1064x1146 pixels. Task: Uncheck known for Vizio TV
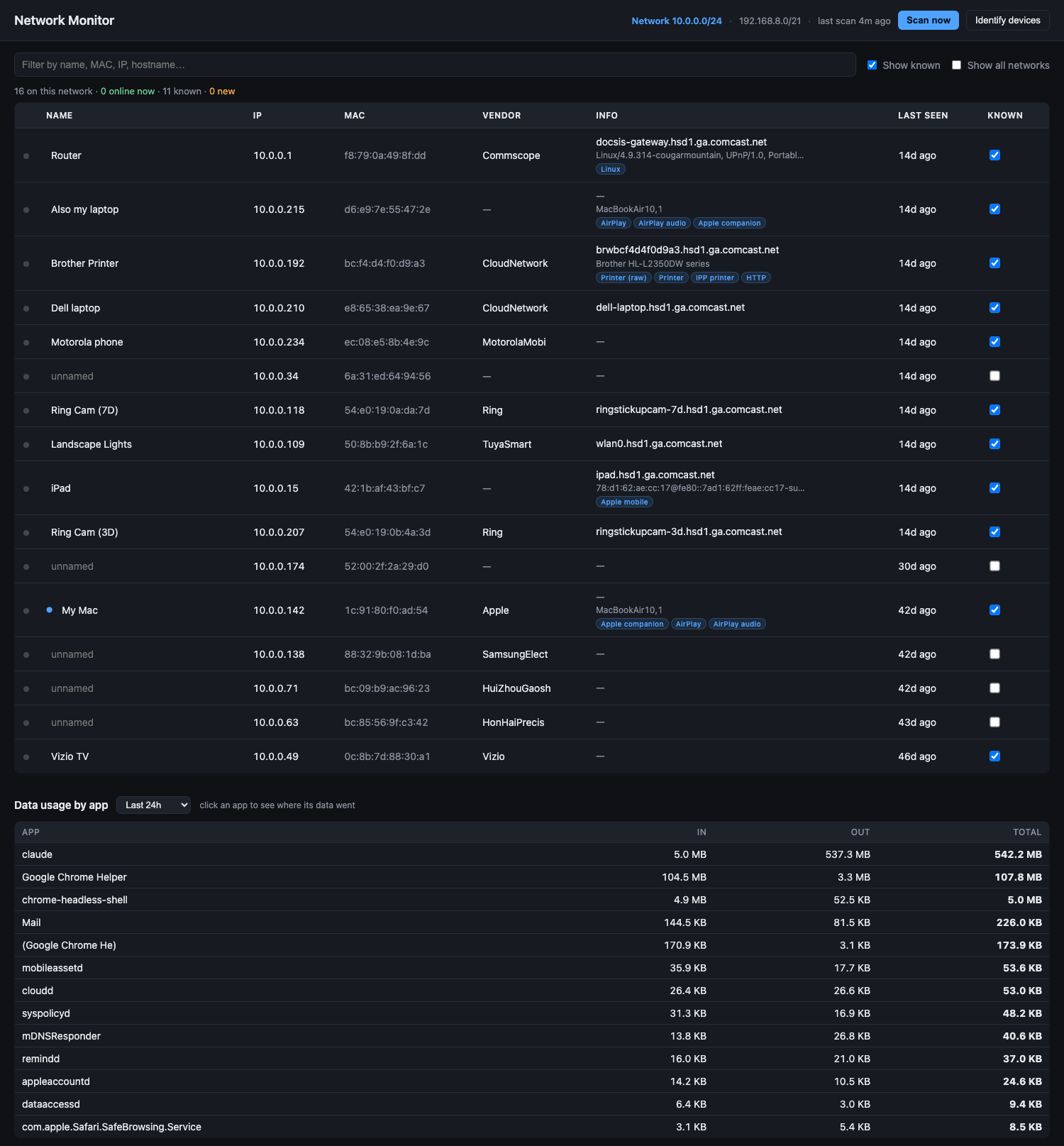pos(994,756)
